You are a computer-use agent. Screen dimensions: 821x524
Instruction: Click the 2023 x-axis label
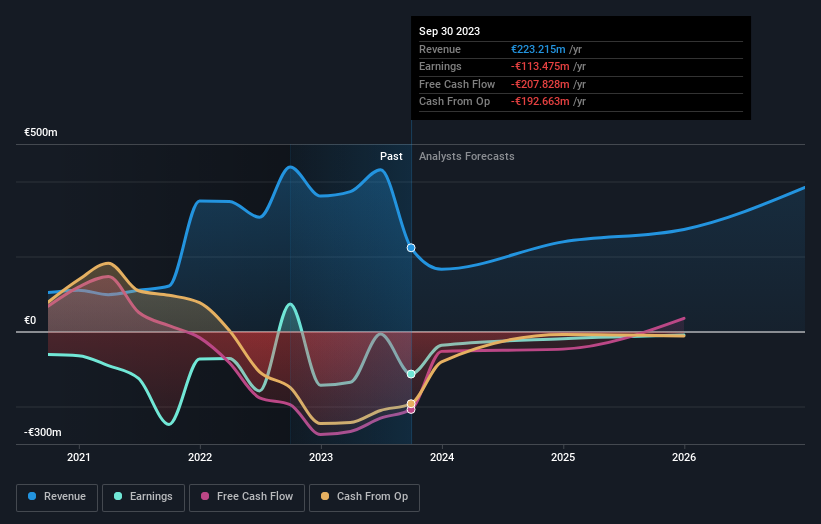(x=321, y=457)
